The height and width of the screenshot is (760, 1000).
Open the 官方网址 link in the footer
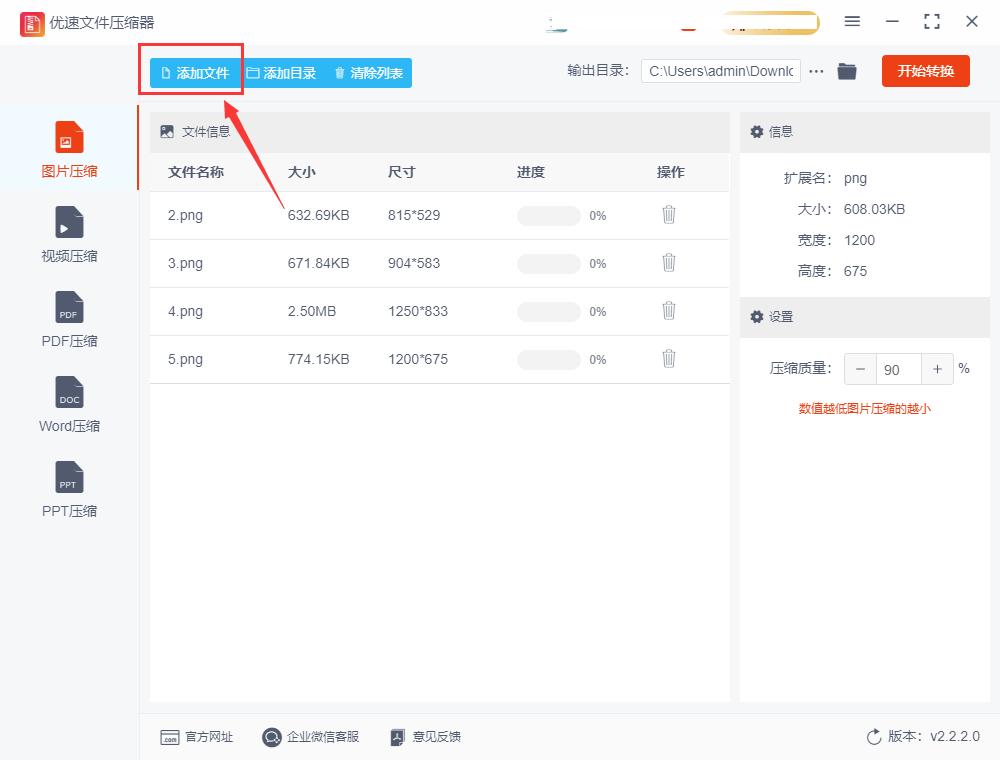197,737
